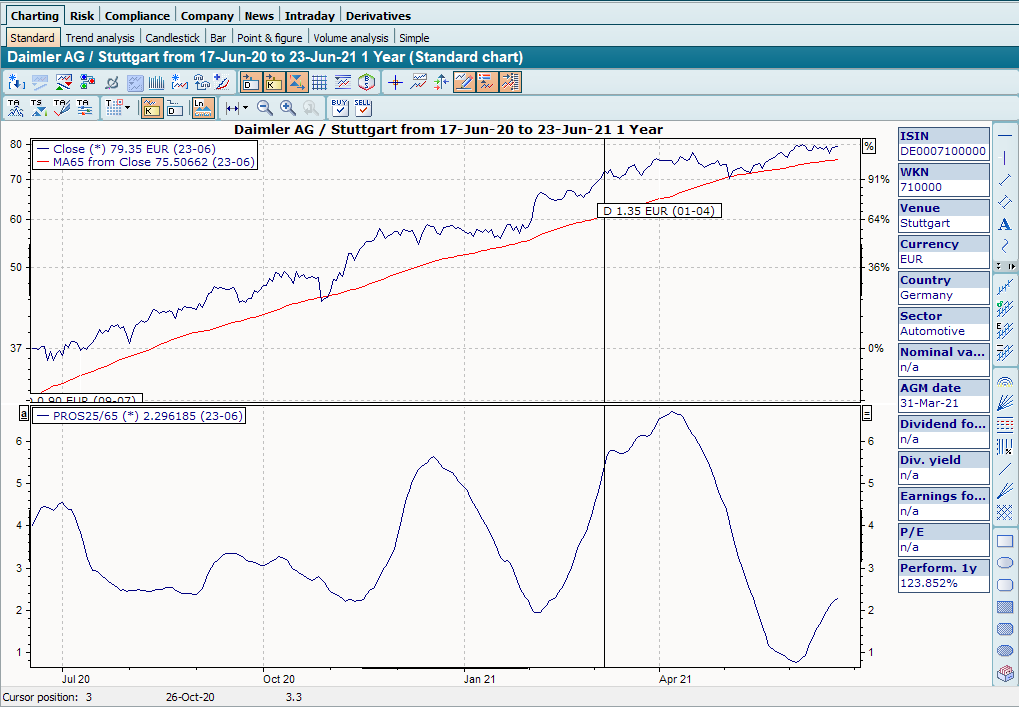Select the crosshair cursor tool
This screenshot has height=707, width=1019.
tap(394, 81)
